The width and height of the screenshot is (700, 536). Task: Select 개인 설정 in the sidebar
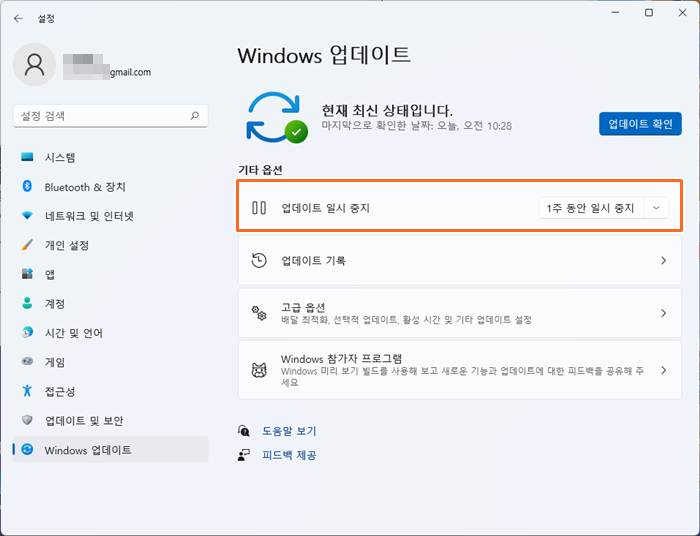click(110, 245)
